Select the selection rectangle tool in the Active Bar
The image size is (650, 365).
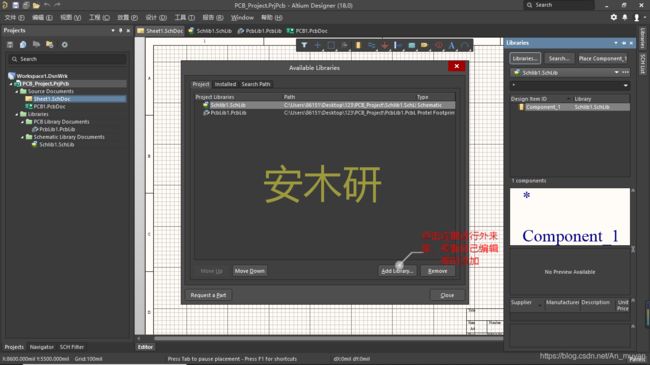[331, 45]
